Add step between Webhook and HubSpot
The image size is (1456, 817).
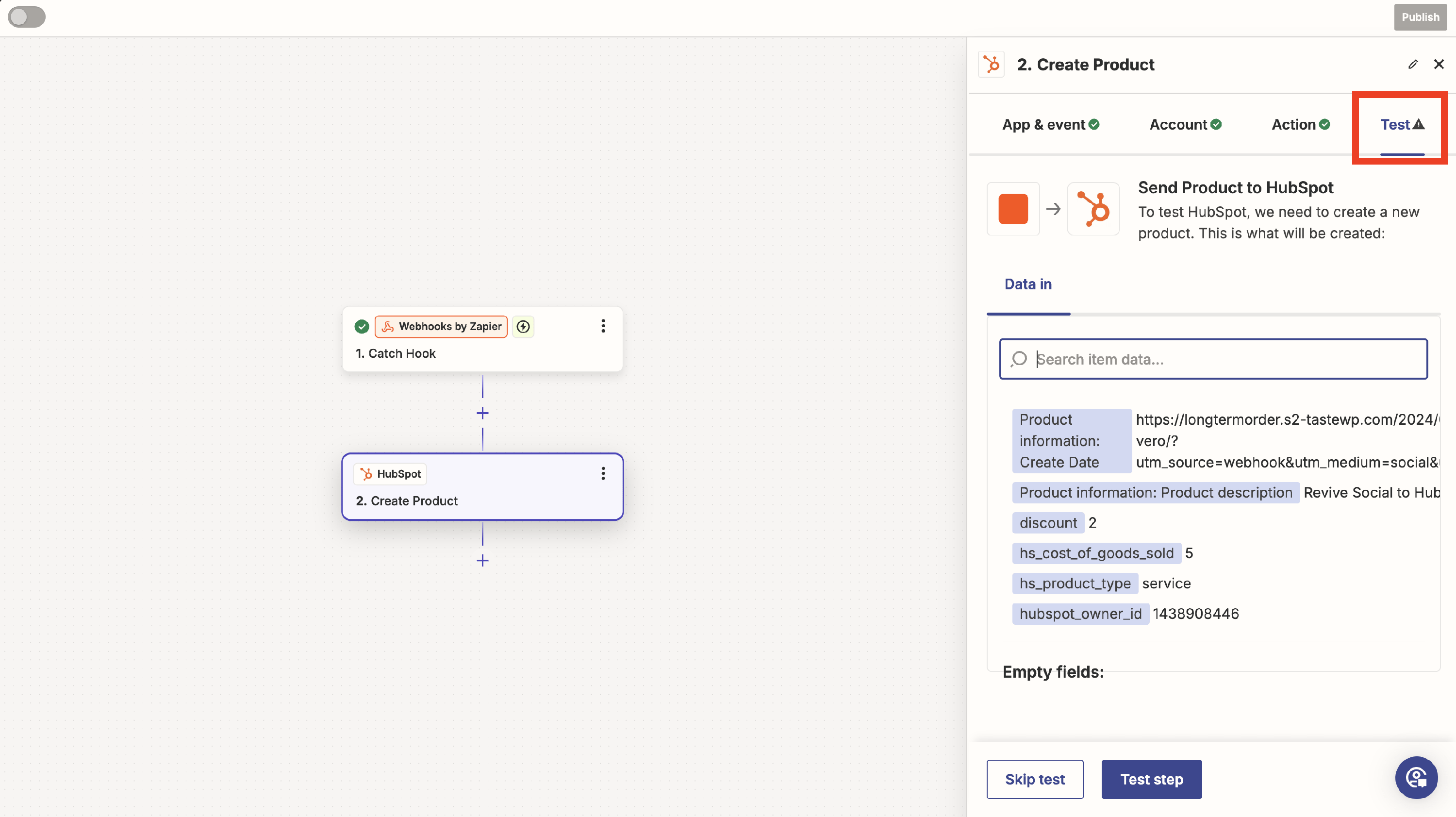[482, 413]
